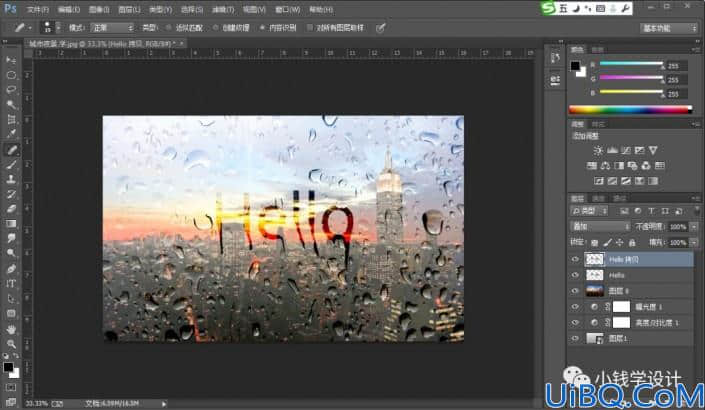Hide the Hello 拷贝 layer
The width and height of the screenshot is (705, 410).
pyautogui.click(x=575, y=259)
